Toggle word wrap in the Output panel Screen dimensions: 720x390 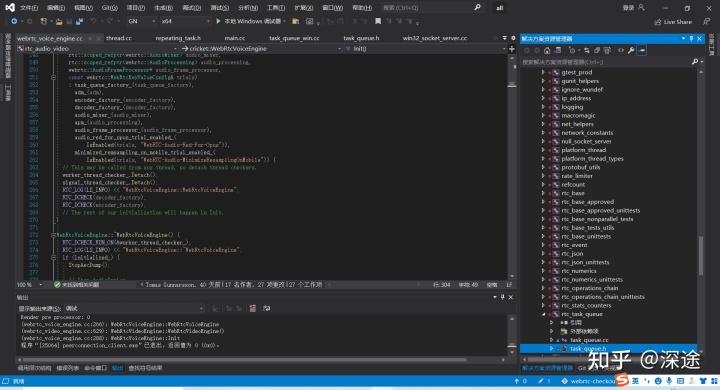[266, 308]
